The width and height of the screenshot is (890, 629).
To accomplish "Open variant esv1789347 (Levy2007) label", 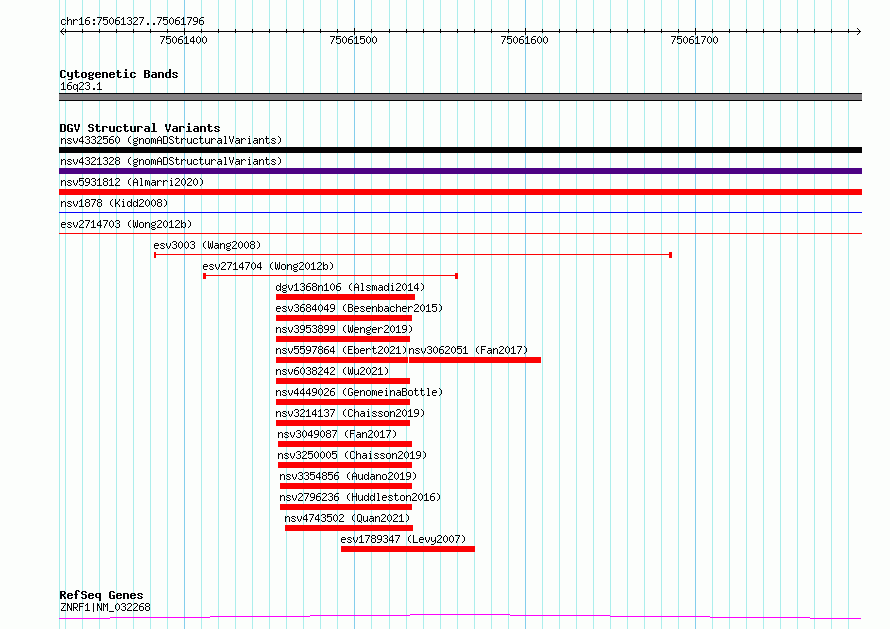I will point(403,539).
